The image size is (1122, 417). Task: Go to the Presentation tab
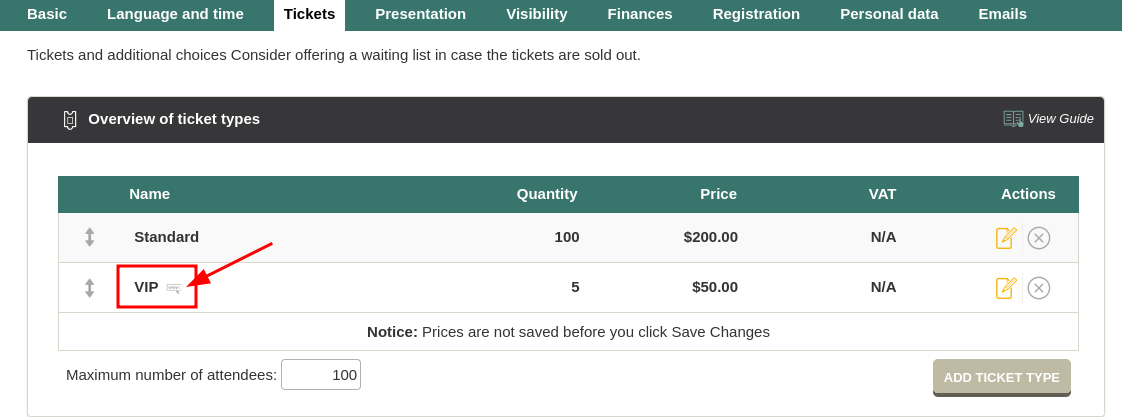point(420,14)
